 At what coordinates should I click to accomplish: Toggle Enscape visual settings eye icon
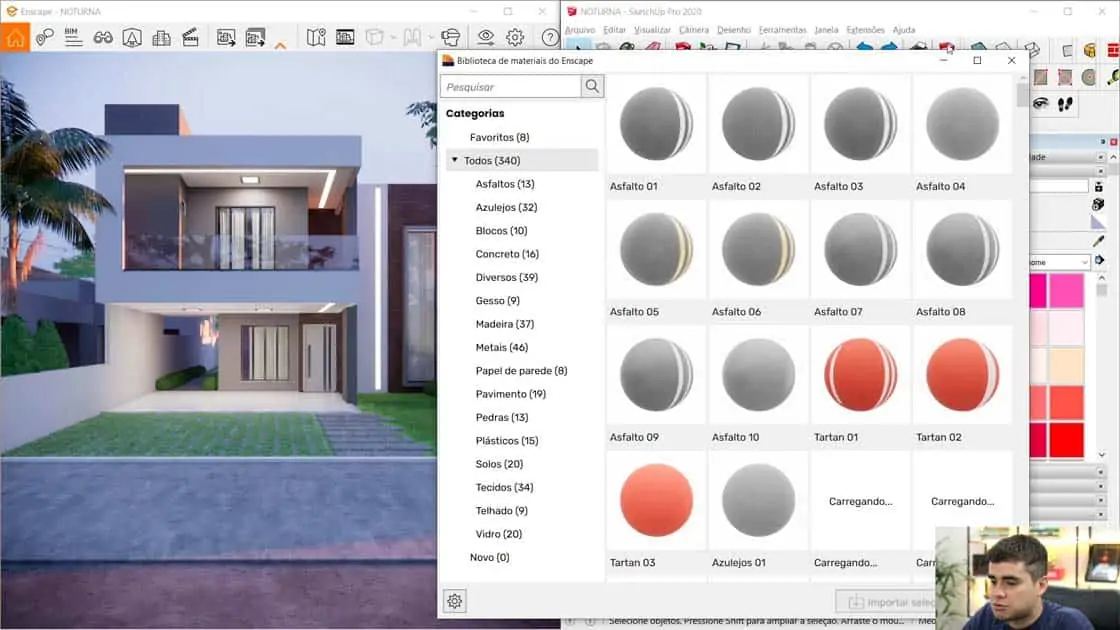(486, 37)
